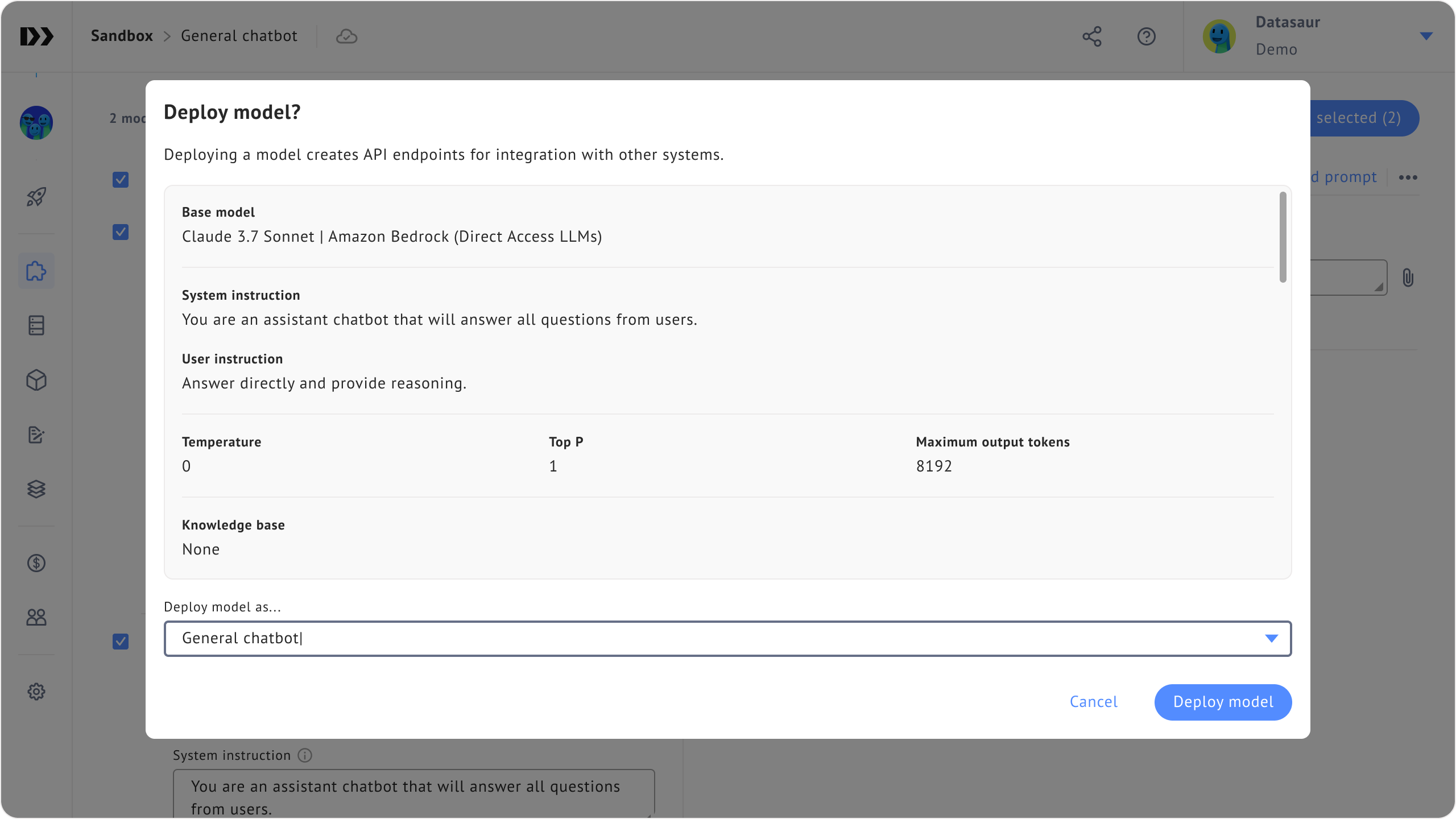Image resolution: width=1456 pixels, height=819 pixels.
Task: Click the rocket launch icon in sidebar
Action: click(x=36, y=197)
